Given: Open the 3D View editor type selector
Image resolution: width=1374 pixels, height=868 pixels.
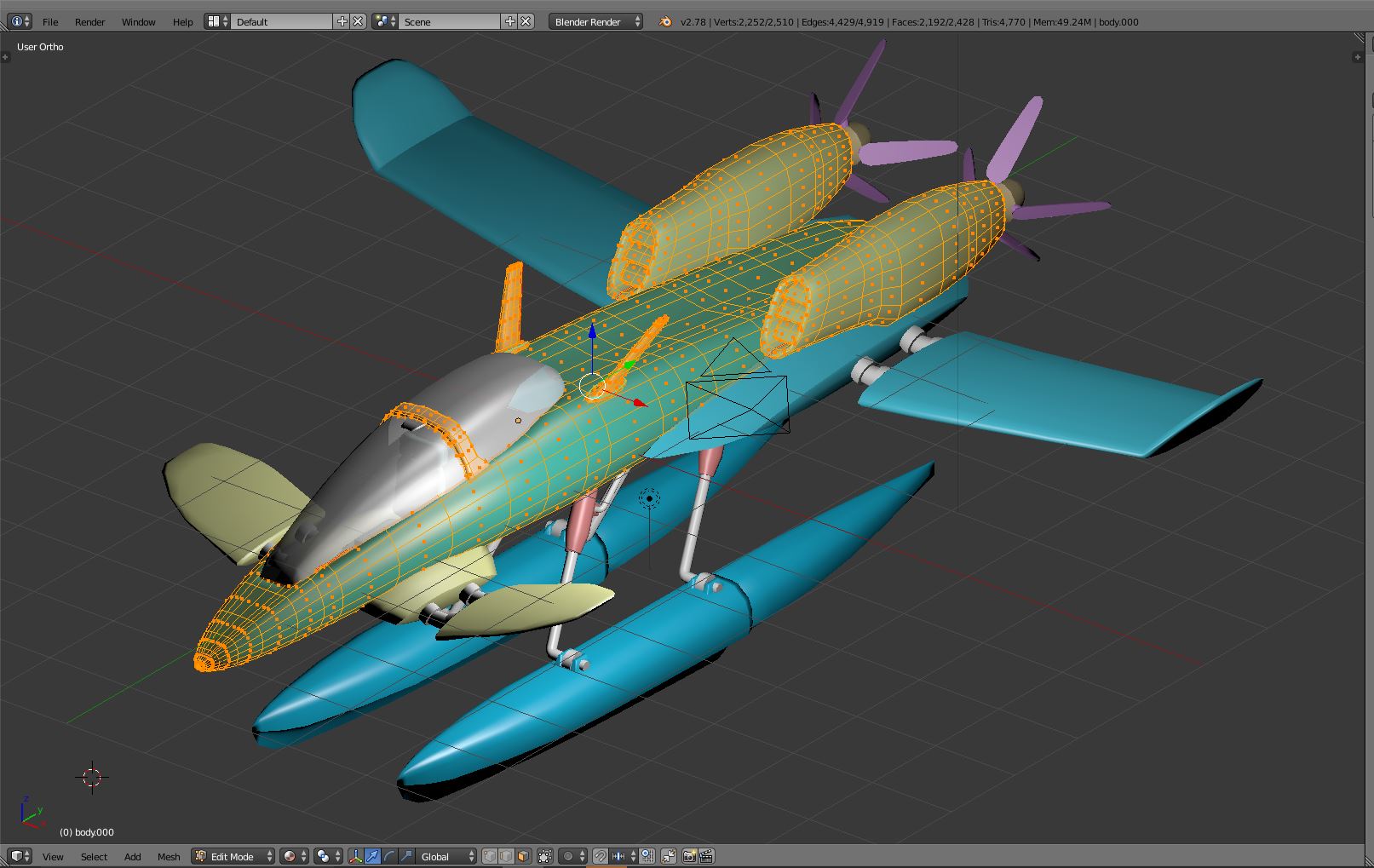Looking at the screenshot, I should (x=19, y=856).
